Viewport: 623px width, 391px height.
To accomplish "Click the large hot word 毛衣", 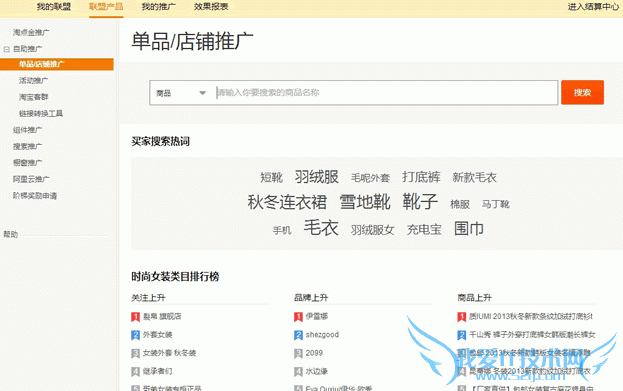I will point(321,228).
